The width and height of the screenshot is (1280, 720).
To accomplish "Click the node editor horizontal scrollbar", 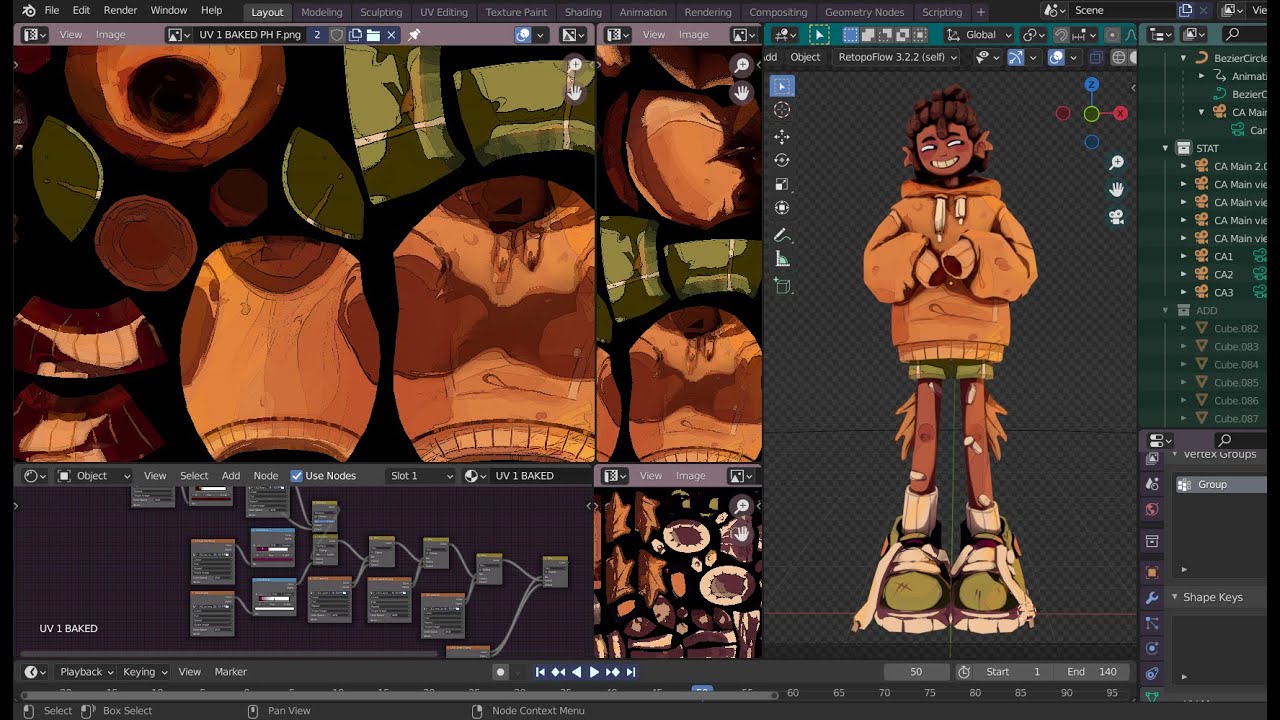I will point(230,654).
